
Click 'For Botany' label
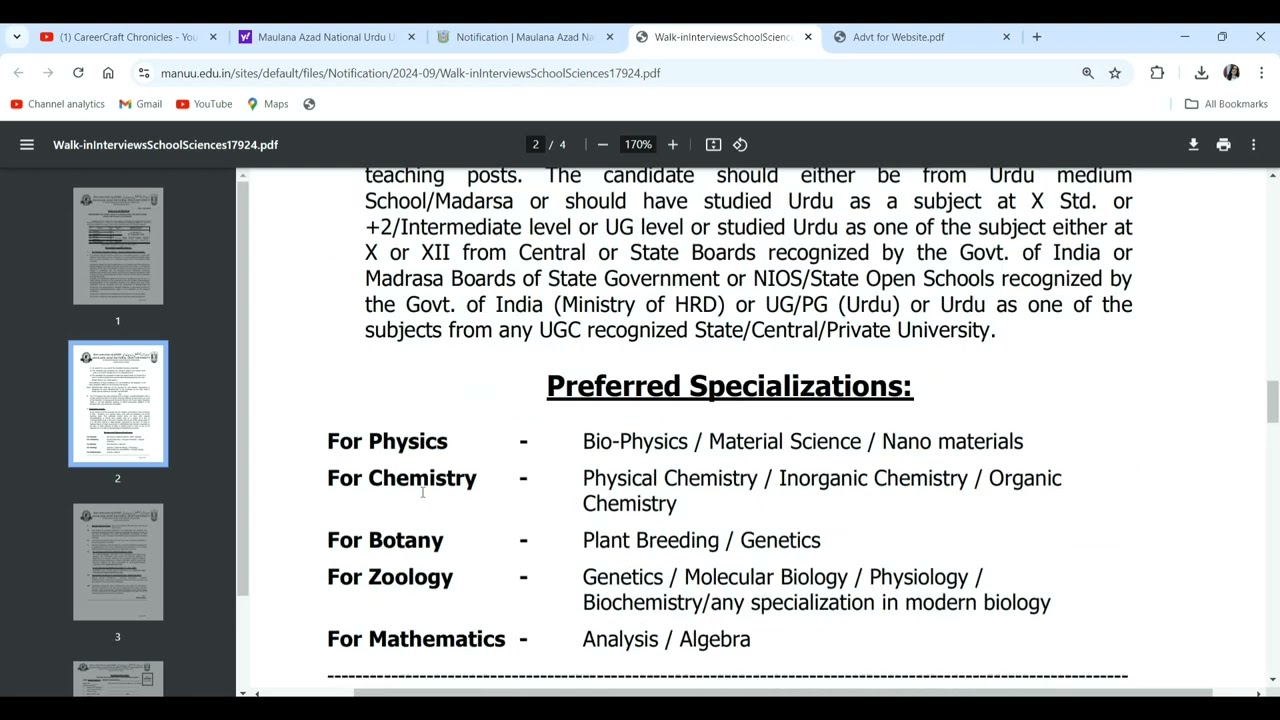(385, 540)
